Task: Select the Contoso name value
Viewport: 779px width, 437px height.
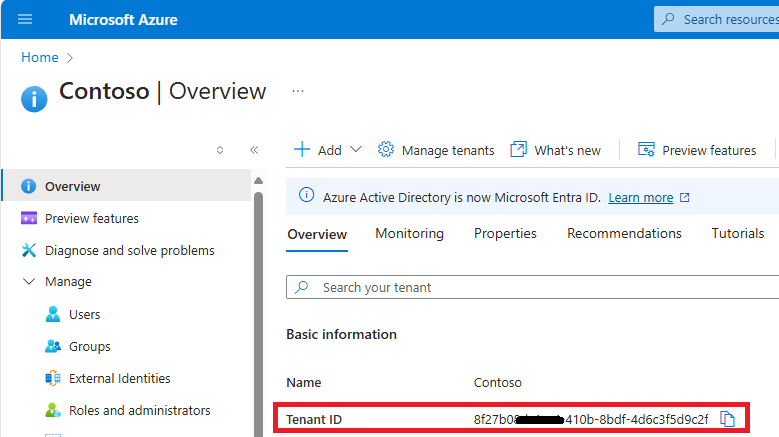Action: 497,382
